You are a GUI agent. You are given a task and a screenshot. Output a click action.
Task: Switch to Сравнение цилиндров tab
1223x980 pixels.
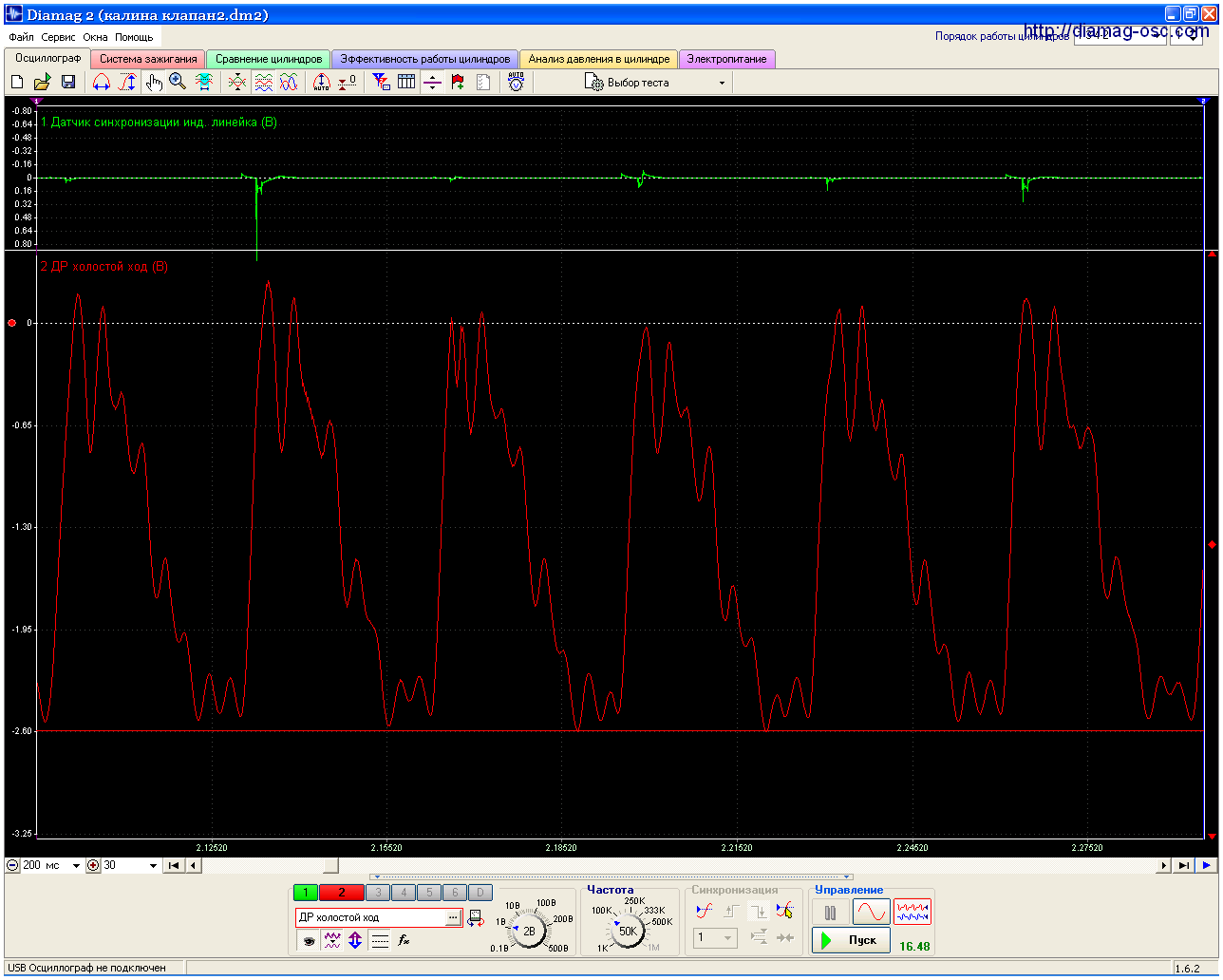click(x=269, y=59)
